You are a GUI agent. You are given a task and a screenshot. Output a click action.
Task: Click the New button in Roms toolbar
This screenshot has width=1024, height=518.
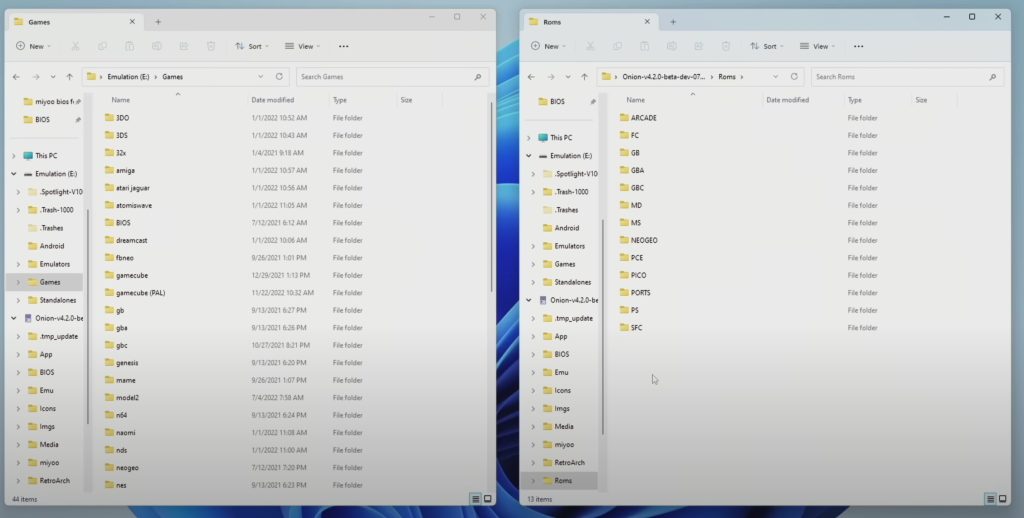(x=548, y=46)
